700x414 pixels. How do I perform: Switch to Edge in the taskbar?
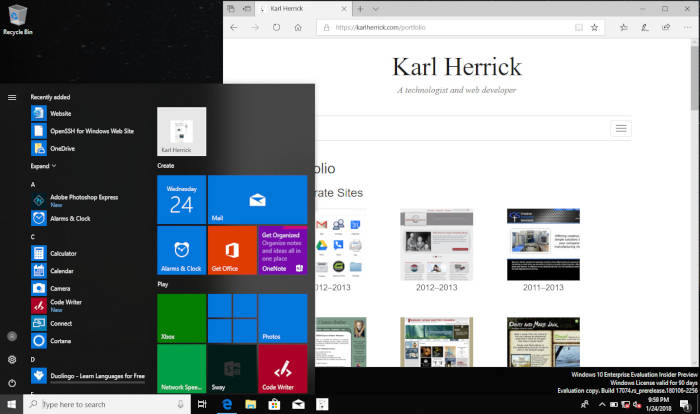[x=227, y=404]
